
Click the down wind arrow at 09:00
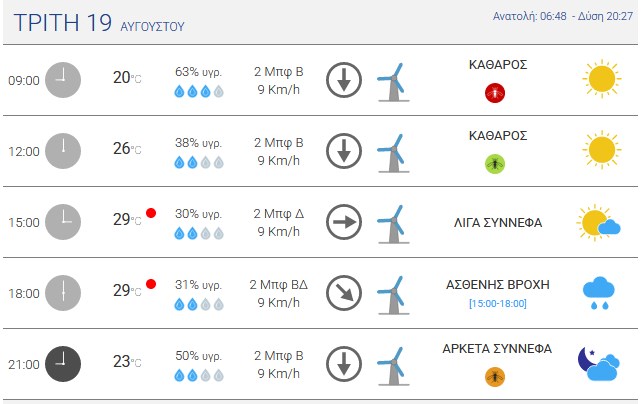point(344,80)
